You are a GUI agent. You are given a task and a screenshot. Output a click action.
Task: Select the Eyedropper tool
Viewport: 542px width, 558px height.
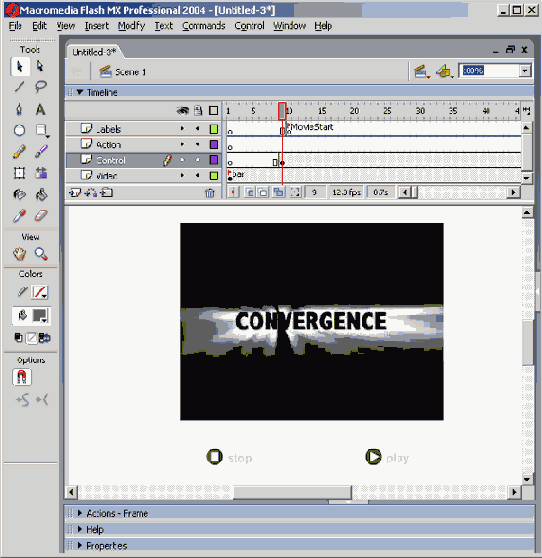tap(20, 216)
